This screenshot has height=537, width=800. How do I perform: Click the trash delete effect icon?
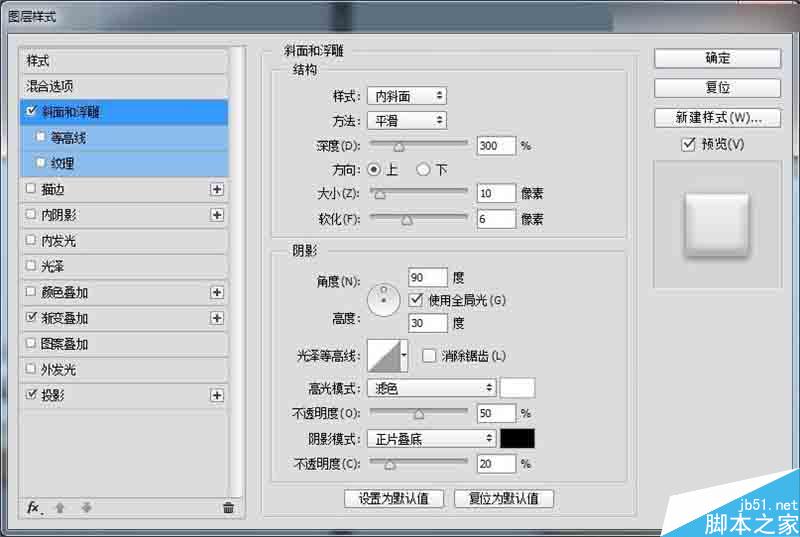tap(228, 507)
